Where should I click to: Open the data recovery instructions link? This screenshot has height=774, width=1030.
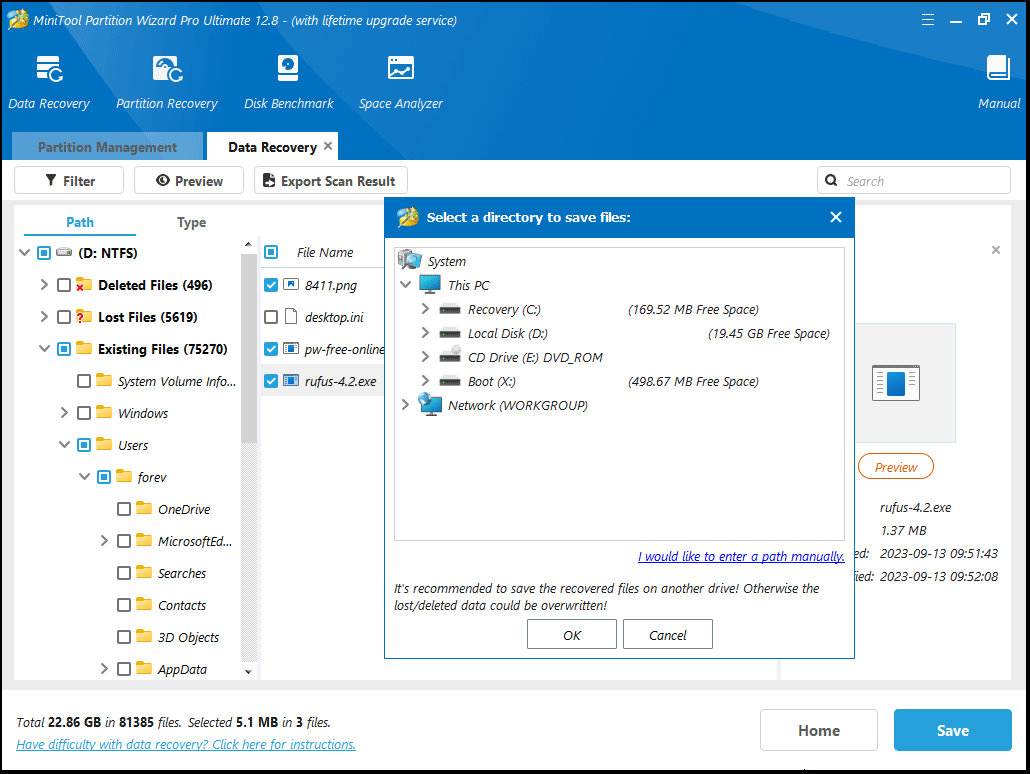pyautogui.click(x=186, y=744)
